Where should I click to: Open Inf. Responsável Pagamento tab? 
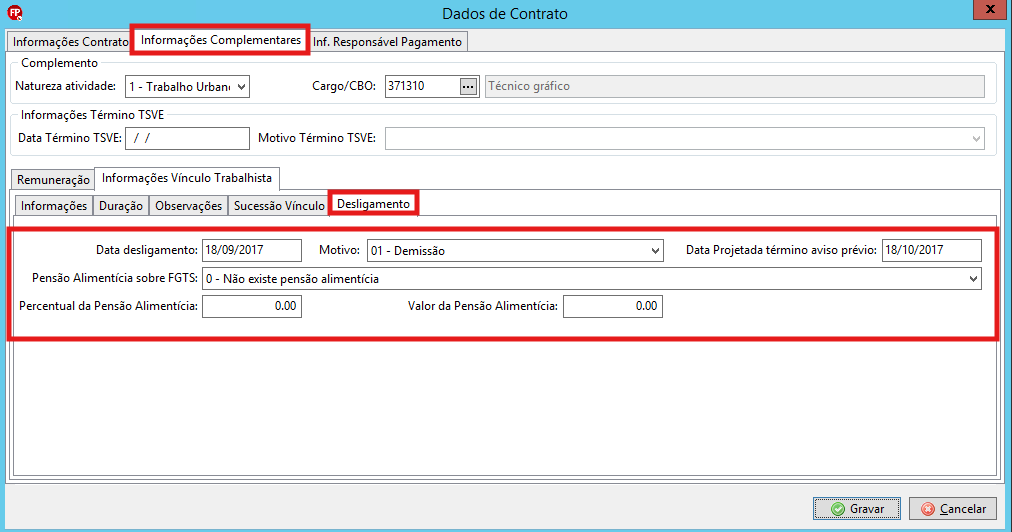click(x=387, y=41)
